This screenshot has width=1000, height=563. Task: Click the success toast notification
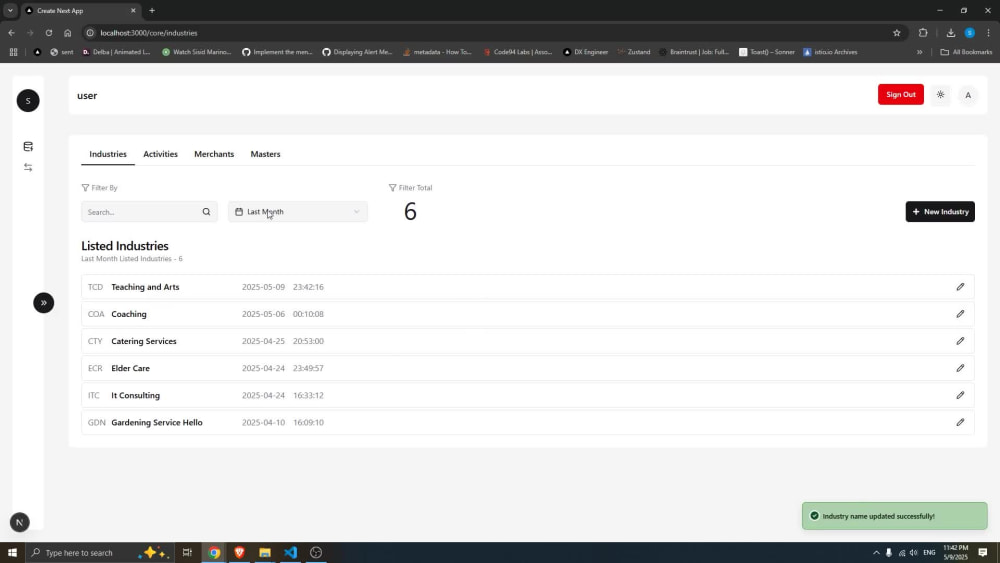pyautogui.click(x=894, y=516)
